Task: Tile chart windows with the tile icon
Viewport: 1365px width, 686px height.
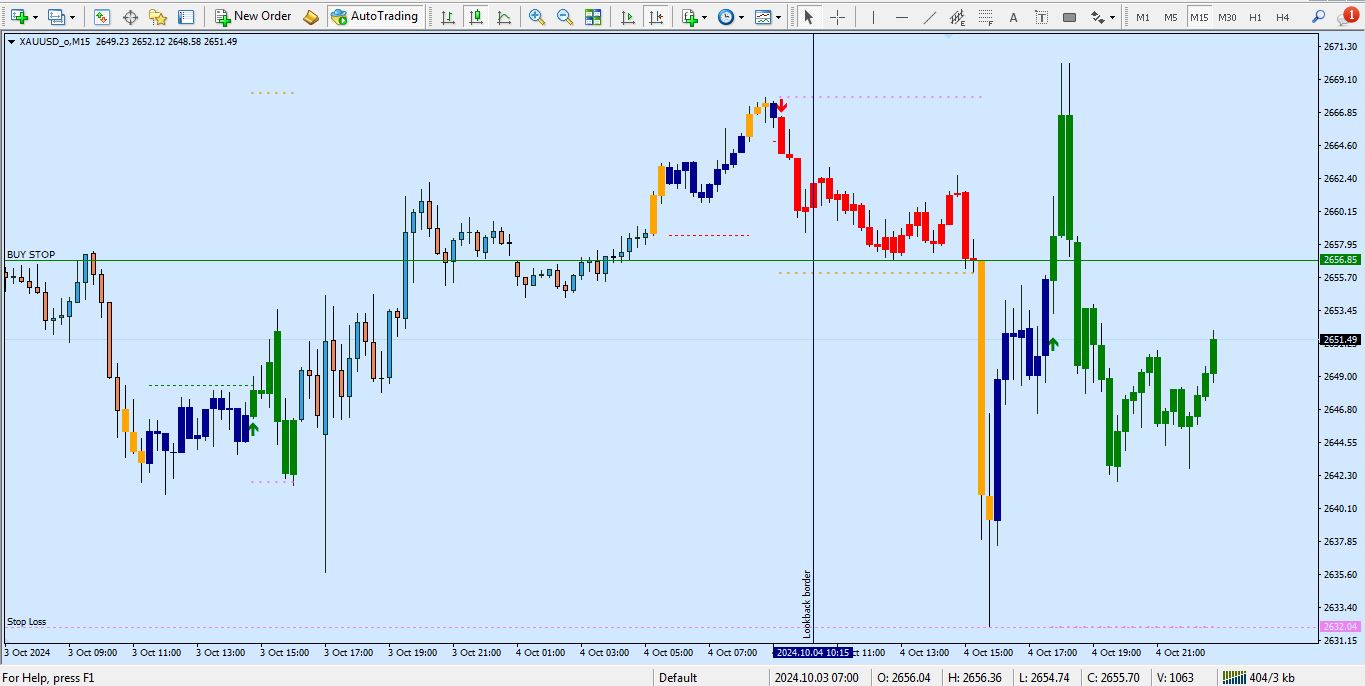Action: (593, 16)
